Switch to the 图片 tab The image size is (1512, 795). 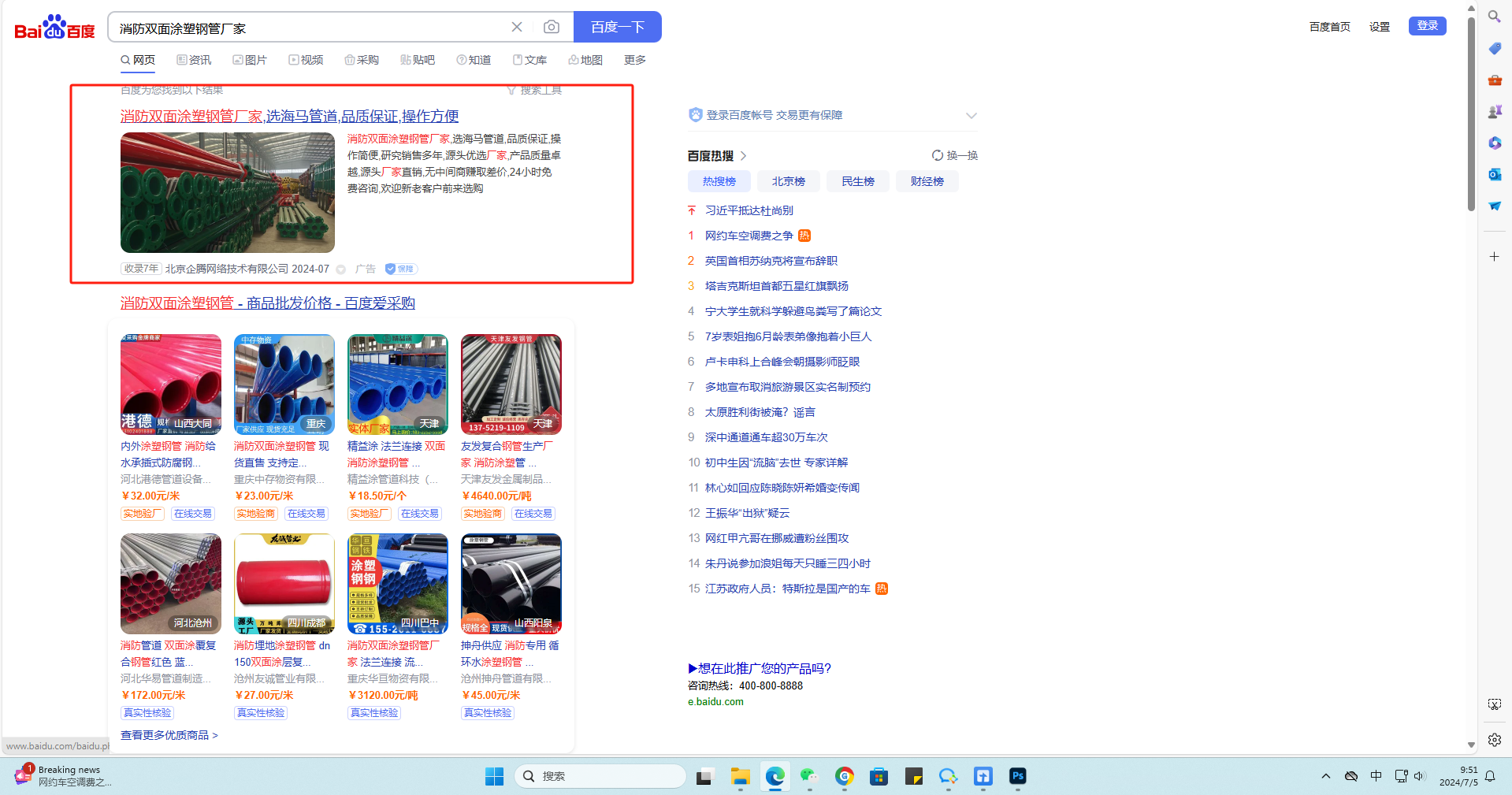[x=250, y=60]
